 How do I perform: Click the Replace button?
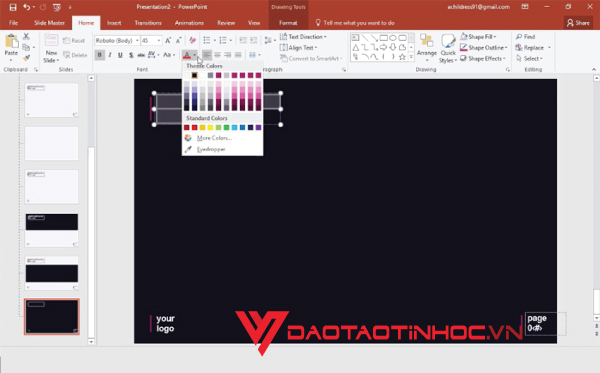(530, 47)
